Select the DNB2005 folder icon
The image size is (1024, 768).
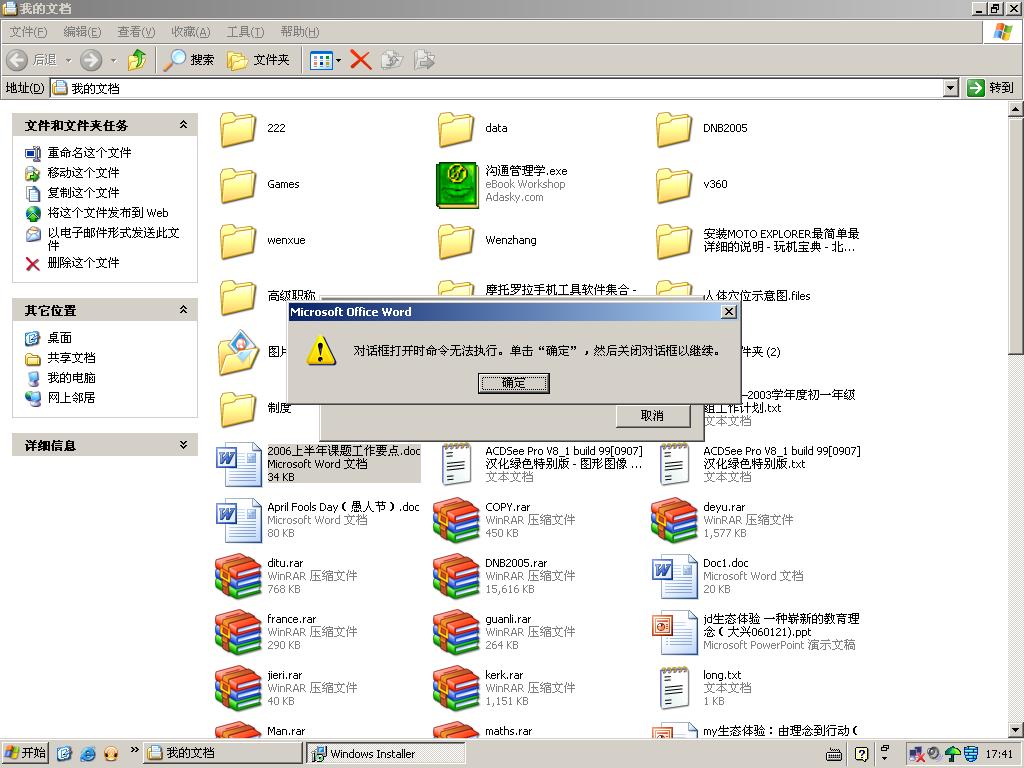674,129
